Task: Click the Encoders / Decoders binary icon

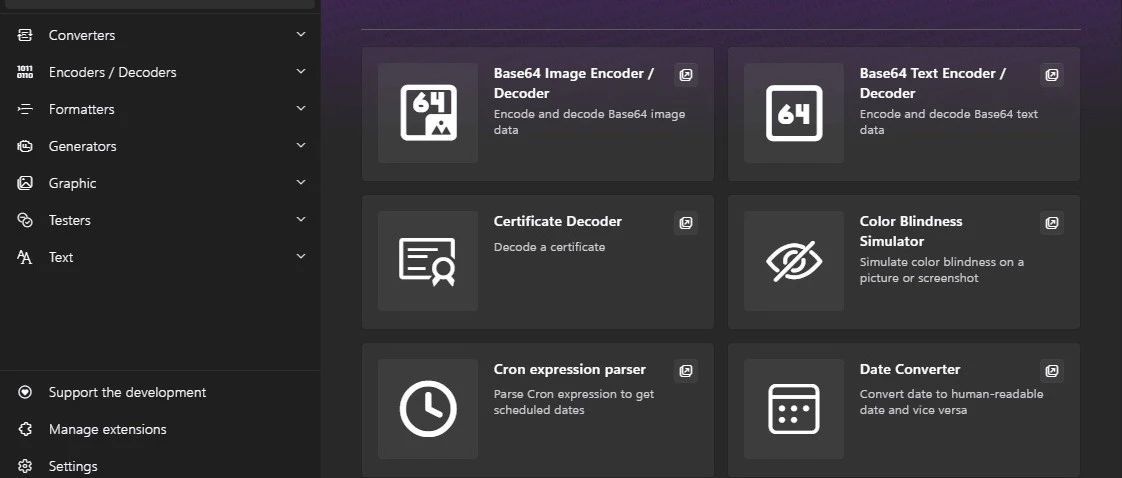Action: pos(25,72)
